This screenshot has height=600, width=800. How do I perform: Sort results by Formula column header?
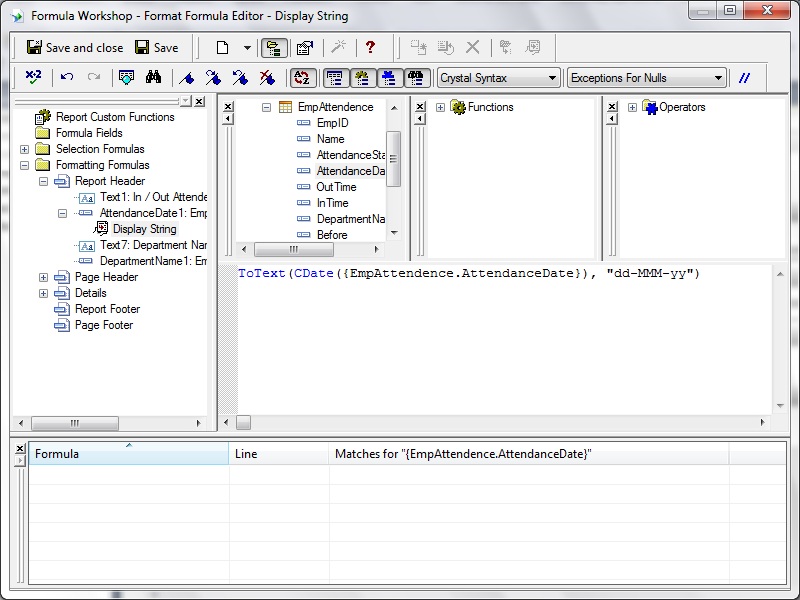click(129, 453)
